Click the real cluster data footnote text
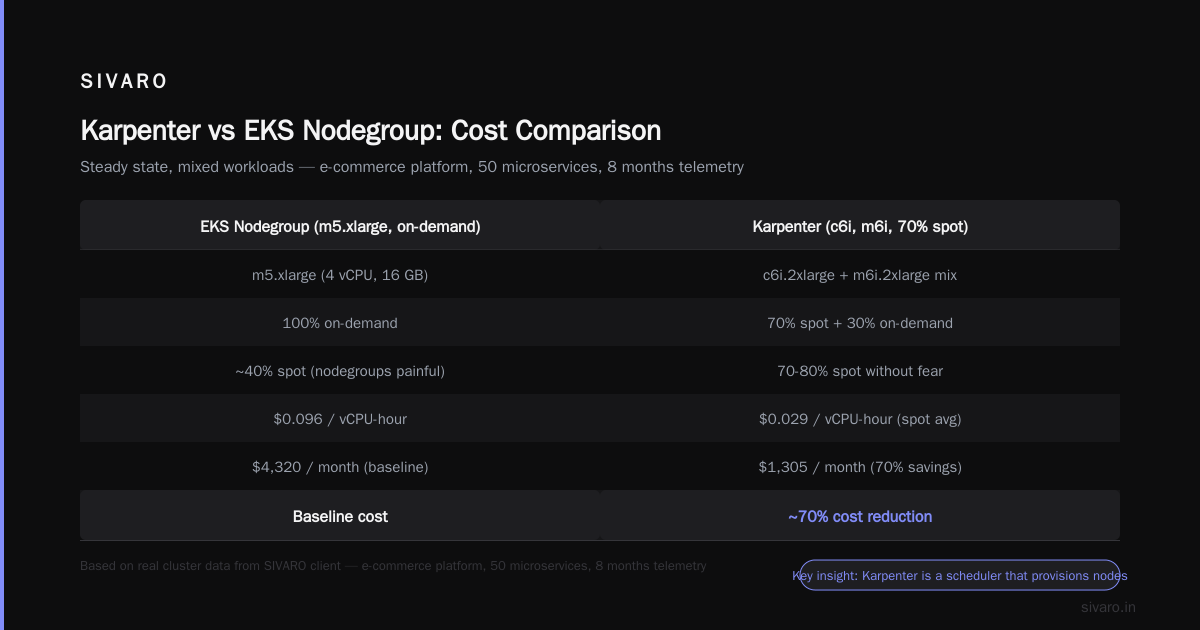Viewport: 1200px width, 630px height. [x=393, y=566]
